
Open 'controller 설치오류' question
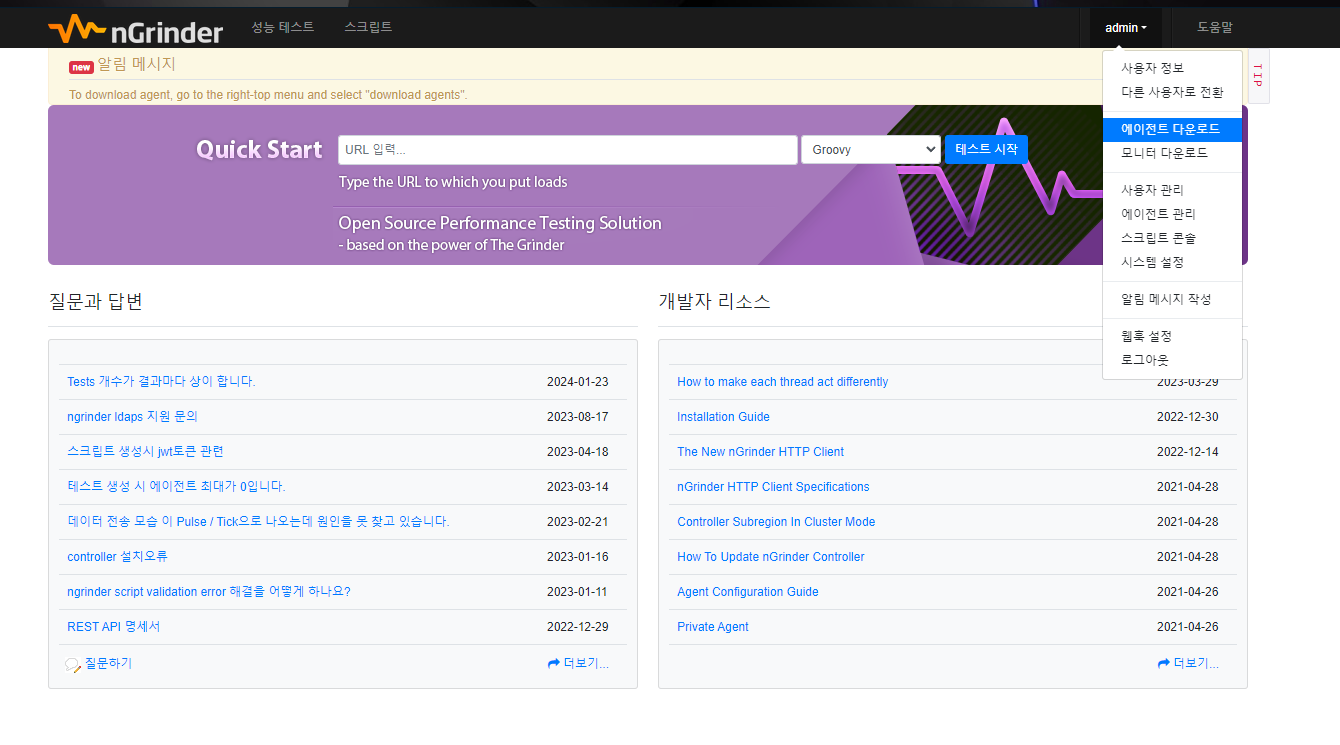117,557
